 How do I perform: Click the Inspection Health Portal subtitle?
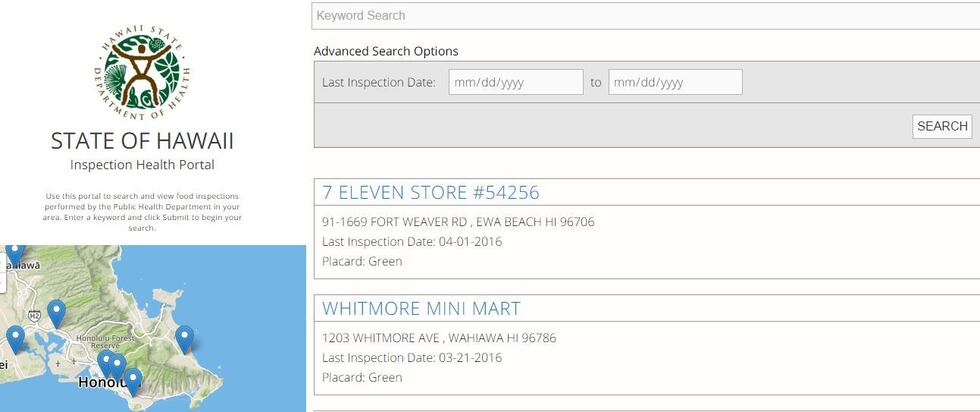(142, 165)
